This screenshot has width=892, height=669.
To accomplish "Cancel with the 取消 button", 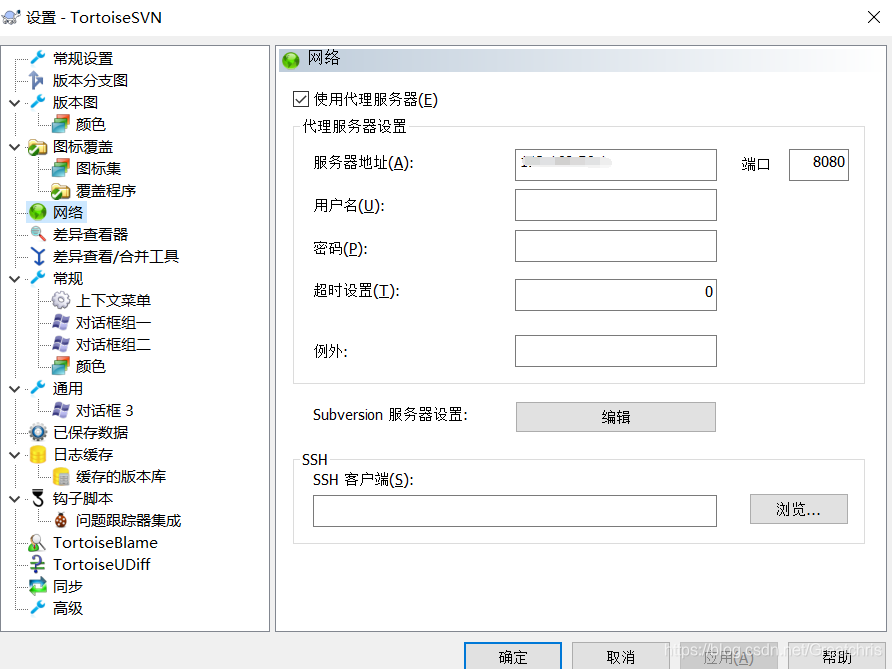I will [620, 656].
